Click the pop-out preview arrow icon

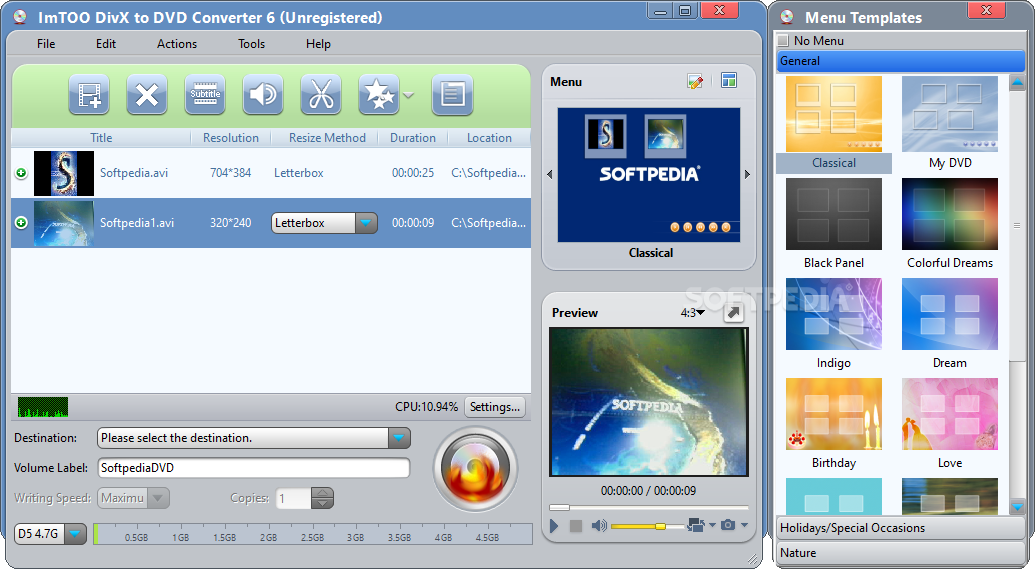tap(733, 313)
